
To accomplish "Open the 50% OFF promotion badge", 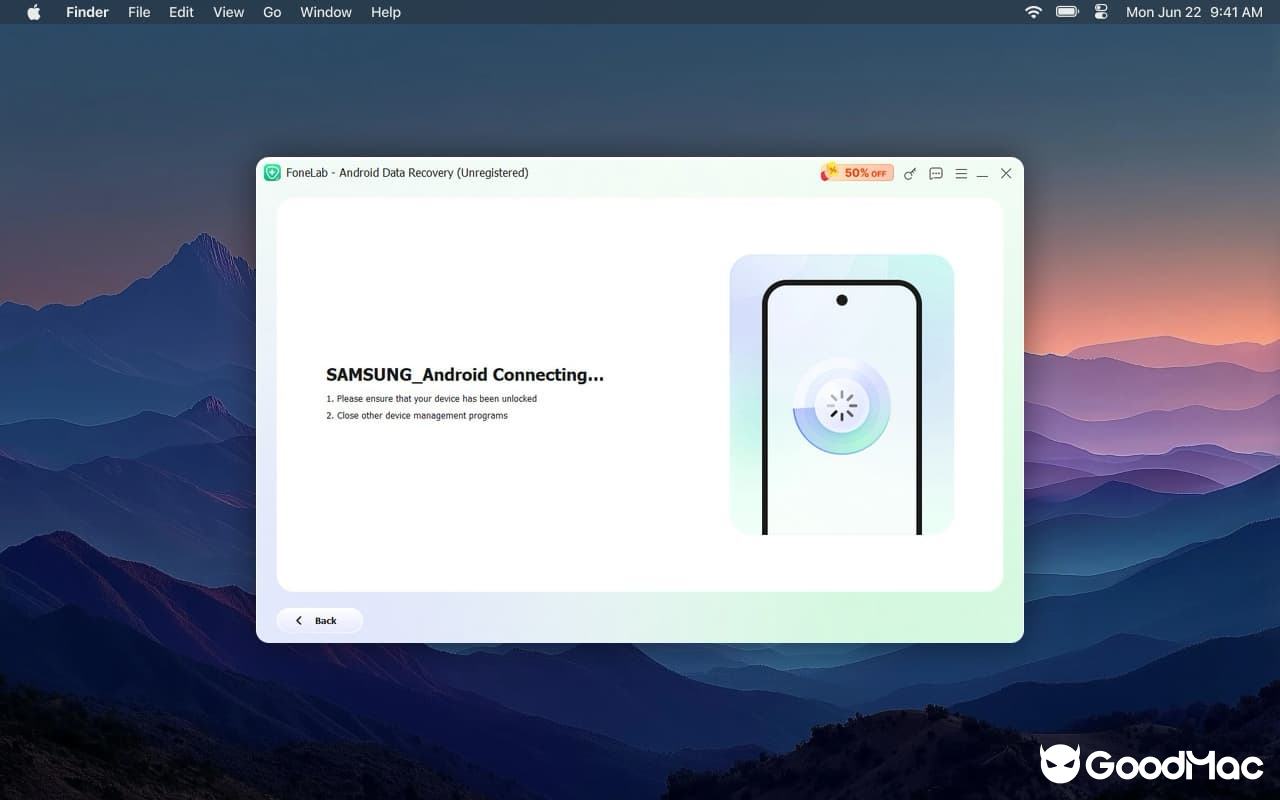I will point(857,173).
